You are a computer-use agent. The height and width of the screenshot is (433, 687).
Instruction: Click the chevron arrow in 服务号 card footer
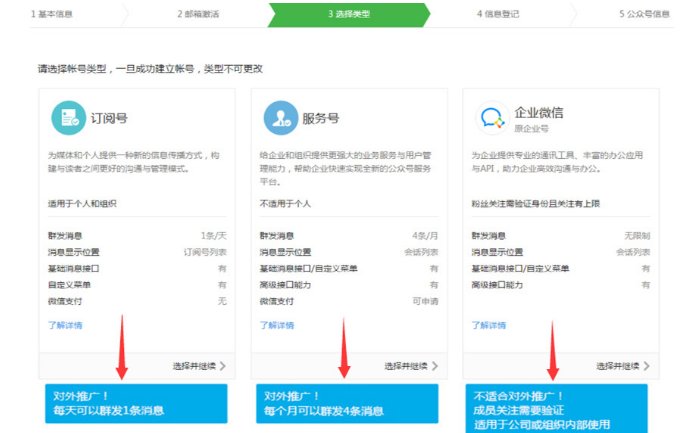coord(435,366)
